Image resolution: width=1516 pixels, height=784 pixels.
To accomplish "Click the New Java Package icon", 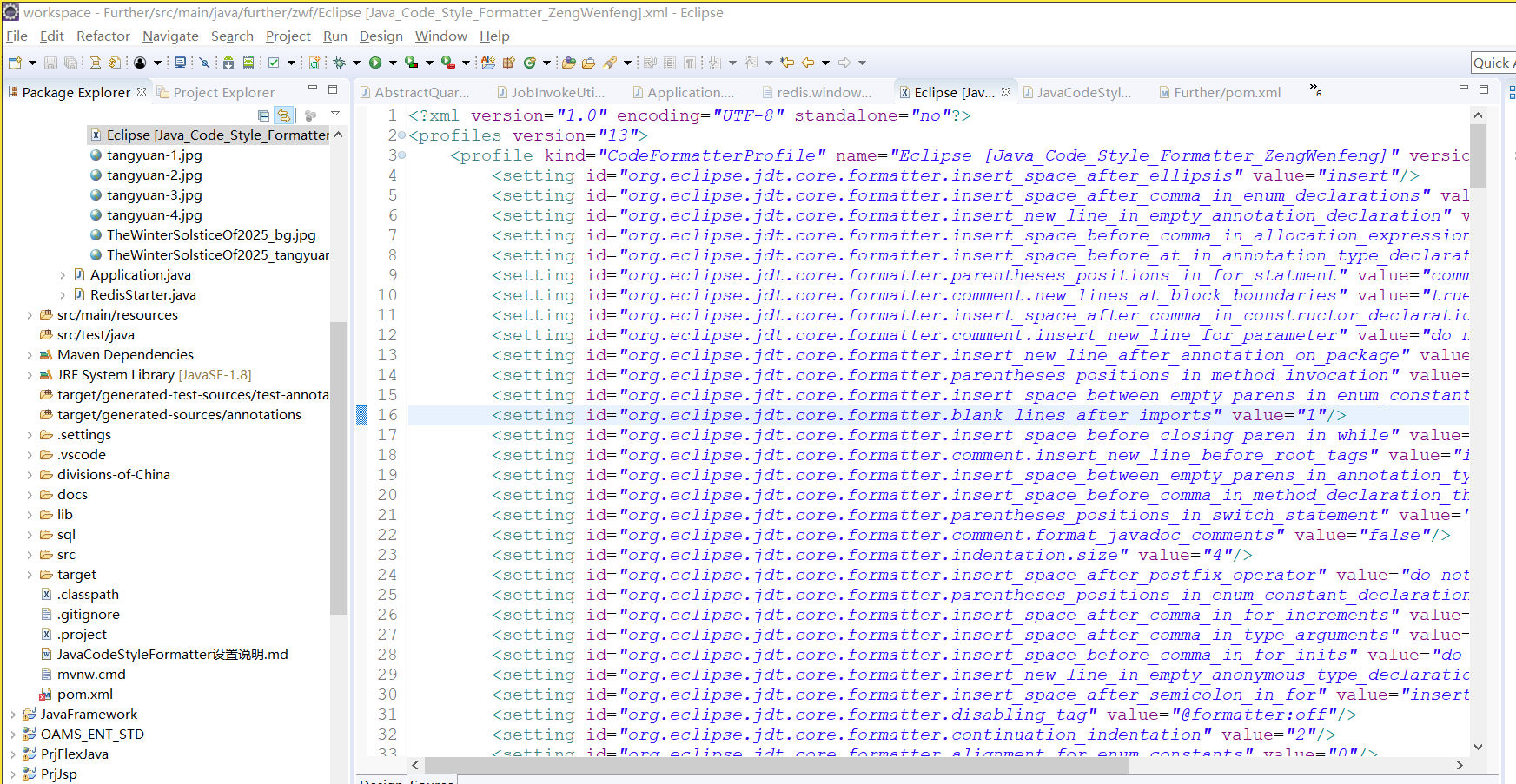I will coord(509,63).
